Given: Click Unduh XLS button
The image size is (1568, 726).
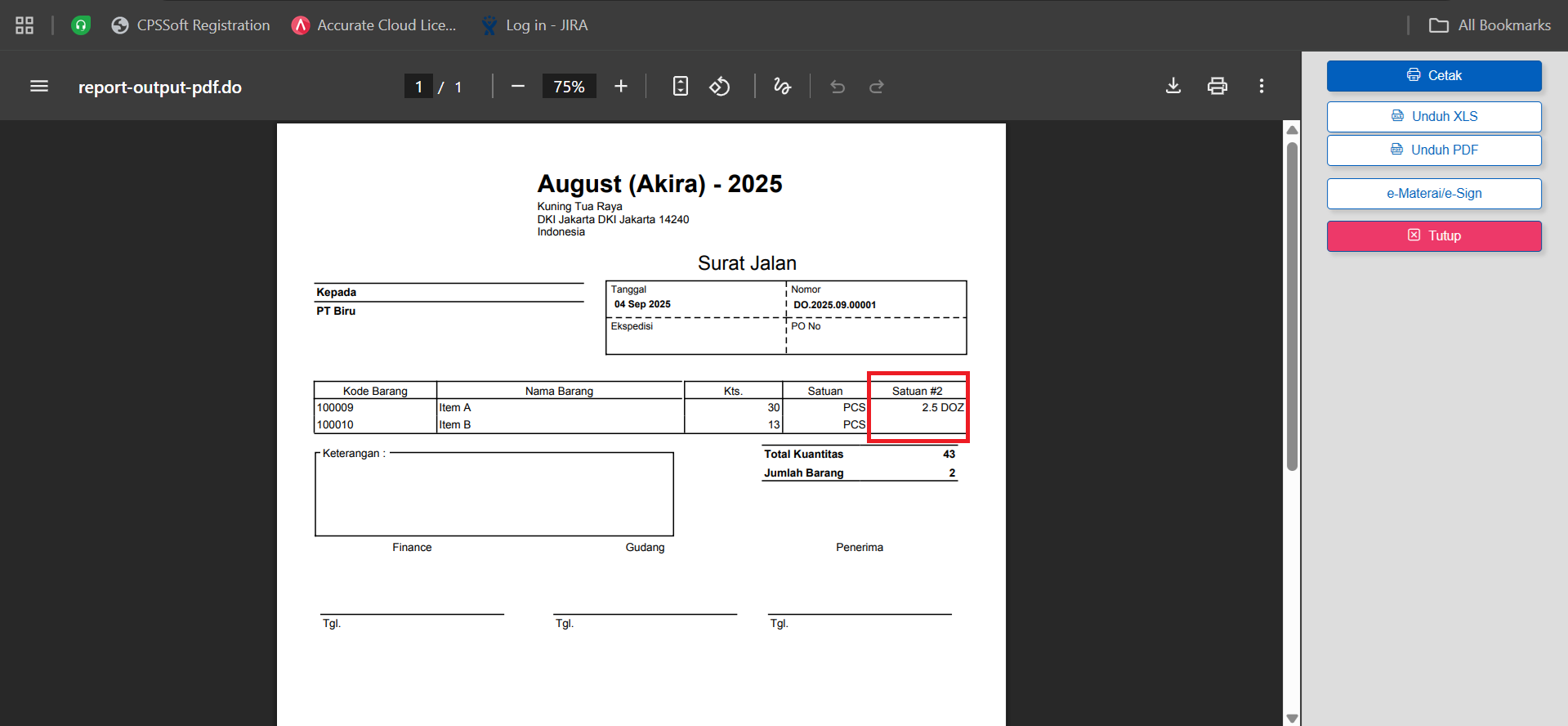Looking at the screenshot, I should click(x=1434, y=116).
